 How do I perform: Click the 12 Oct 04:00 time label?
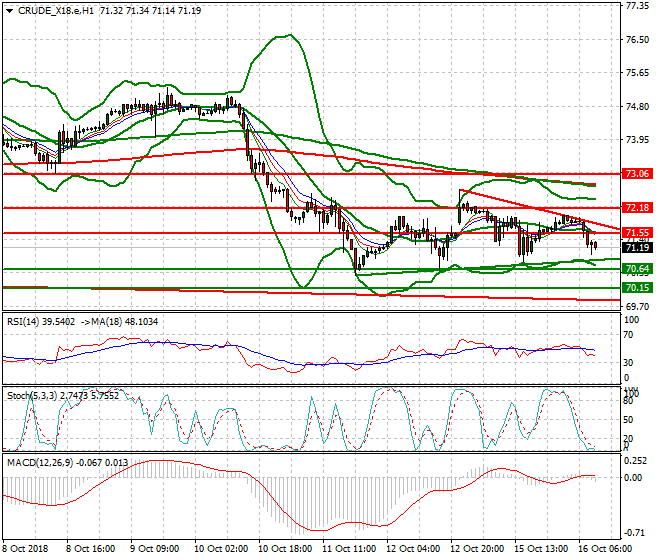click(x=413, y=549)
